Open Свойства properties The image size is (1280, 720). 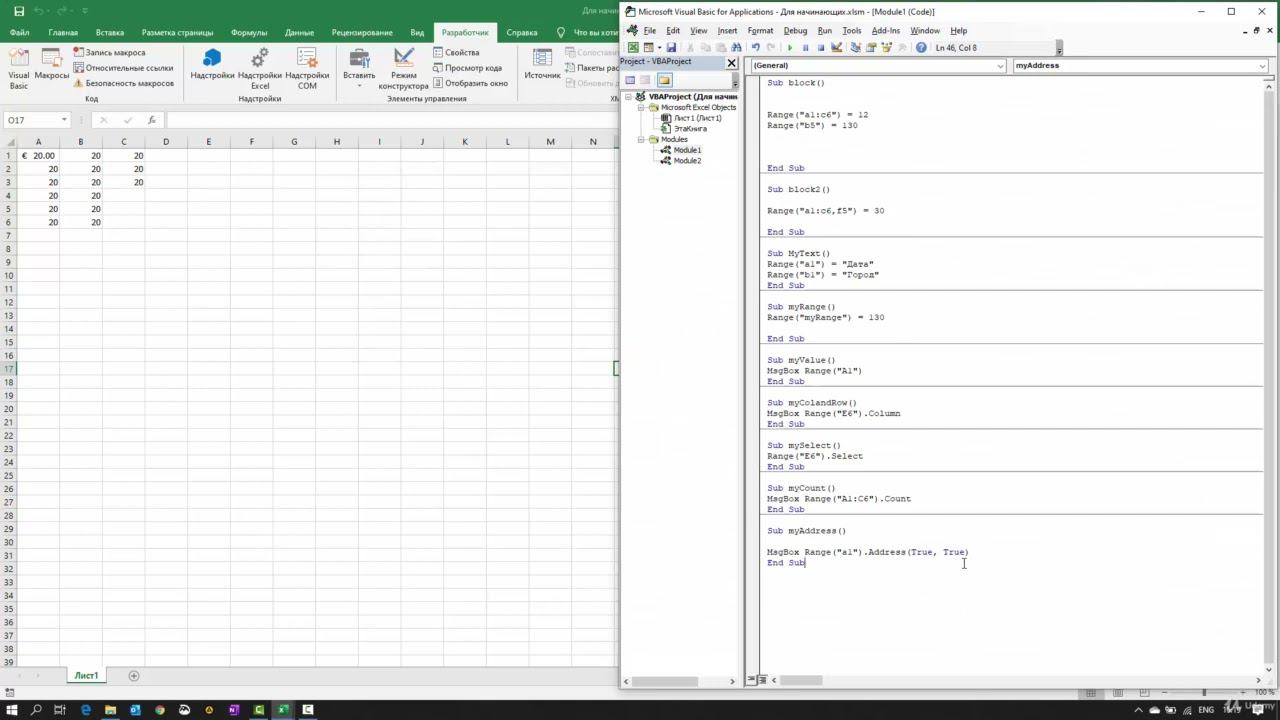455,52
